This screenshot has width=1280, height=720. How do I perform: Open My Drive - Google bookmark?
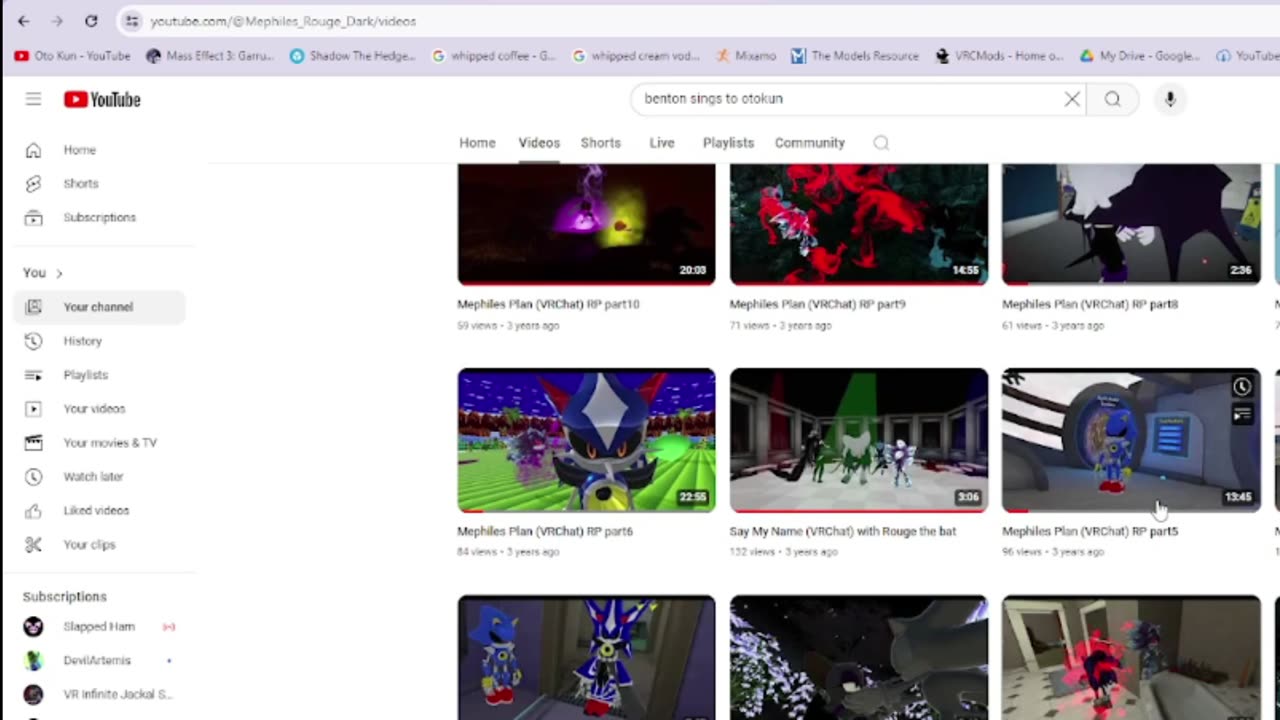coord(1139,56)
